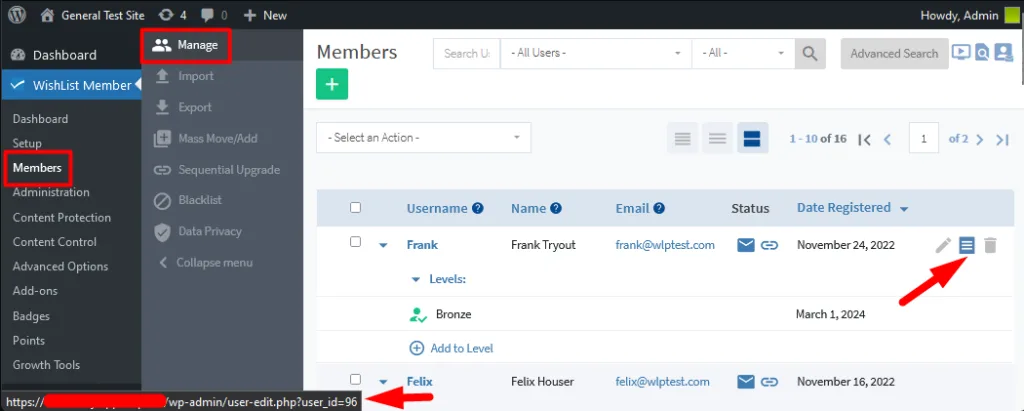
Task: Open the All Users dropdown
Action: [596, 54]
